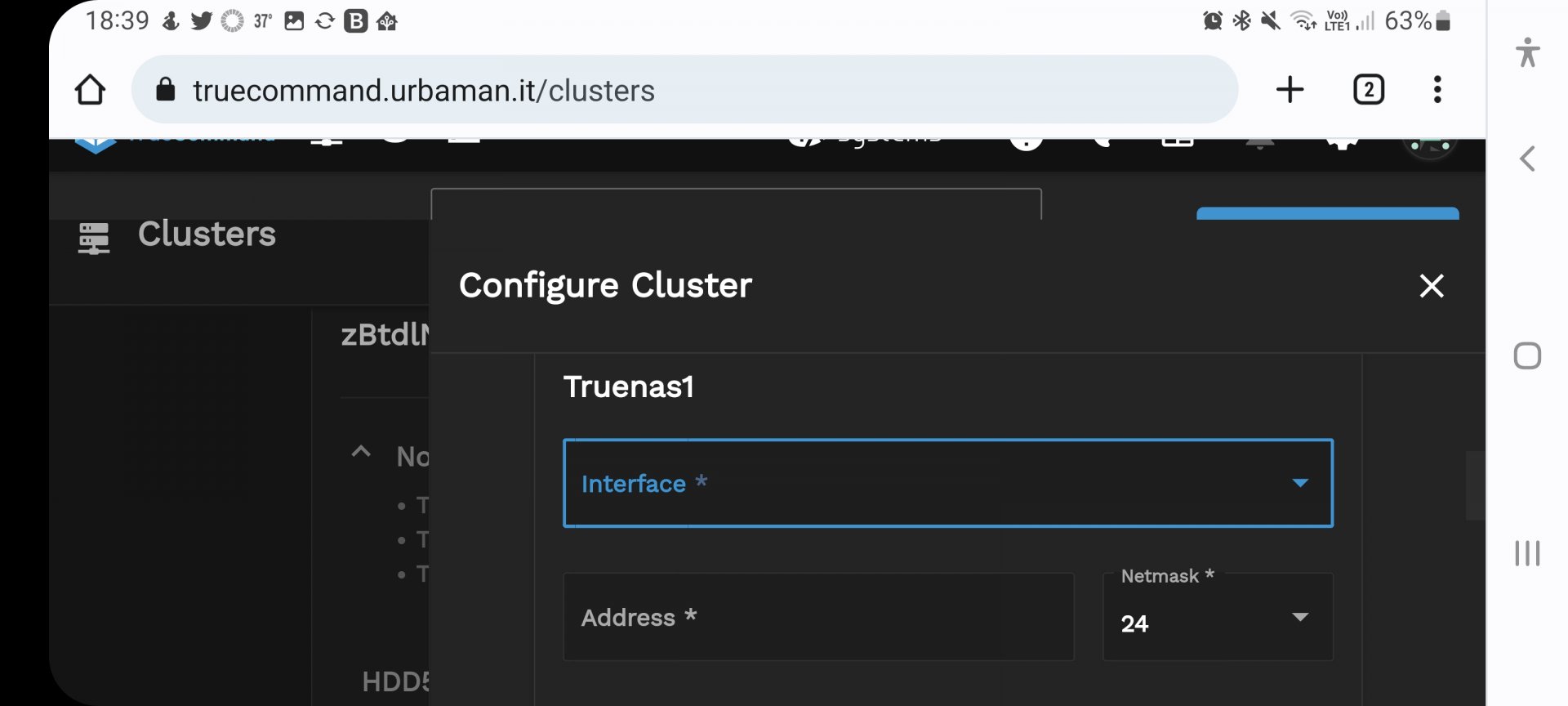Open a new browser tab
Viewport: 1568px width, 706px height.
(1290, 89)
